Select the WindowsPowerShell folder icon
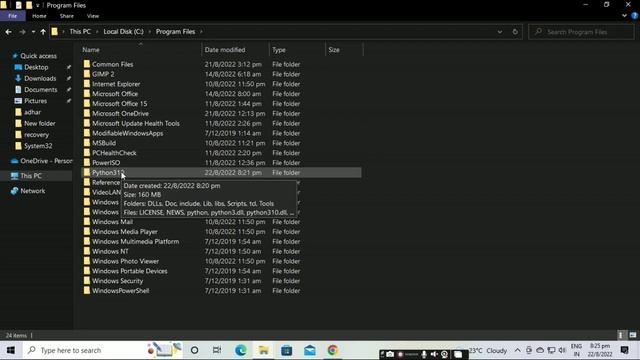The height and width of the screenshot is (360, 640). [87, 291]
